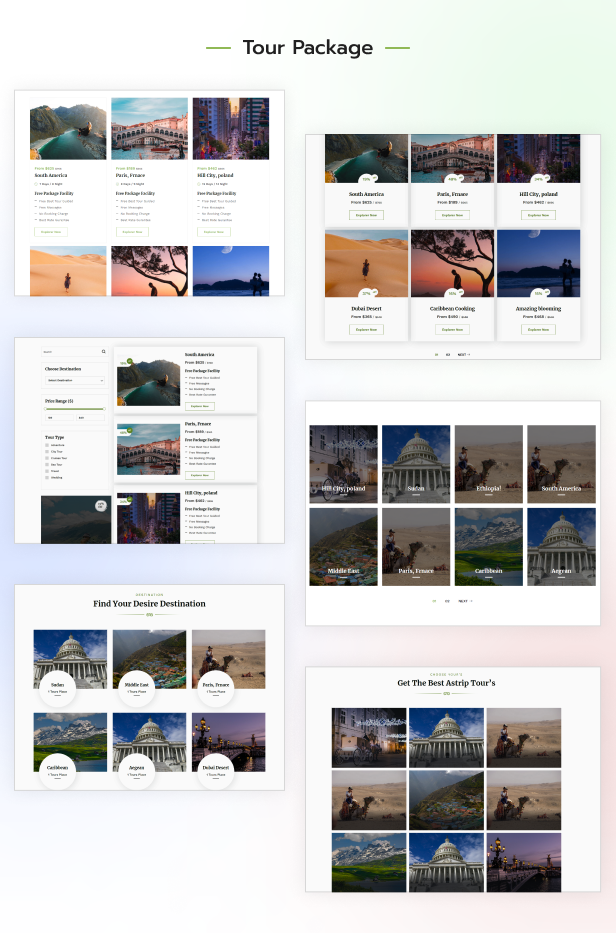Go to page 02 below the overlay destination tiles
This screenshot has height=933, width=616.
tap(448, 601)
